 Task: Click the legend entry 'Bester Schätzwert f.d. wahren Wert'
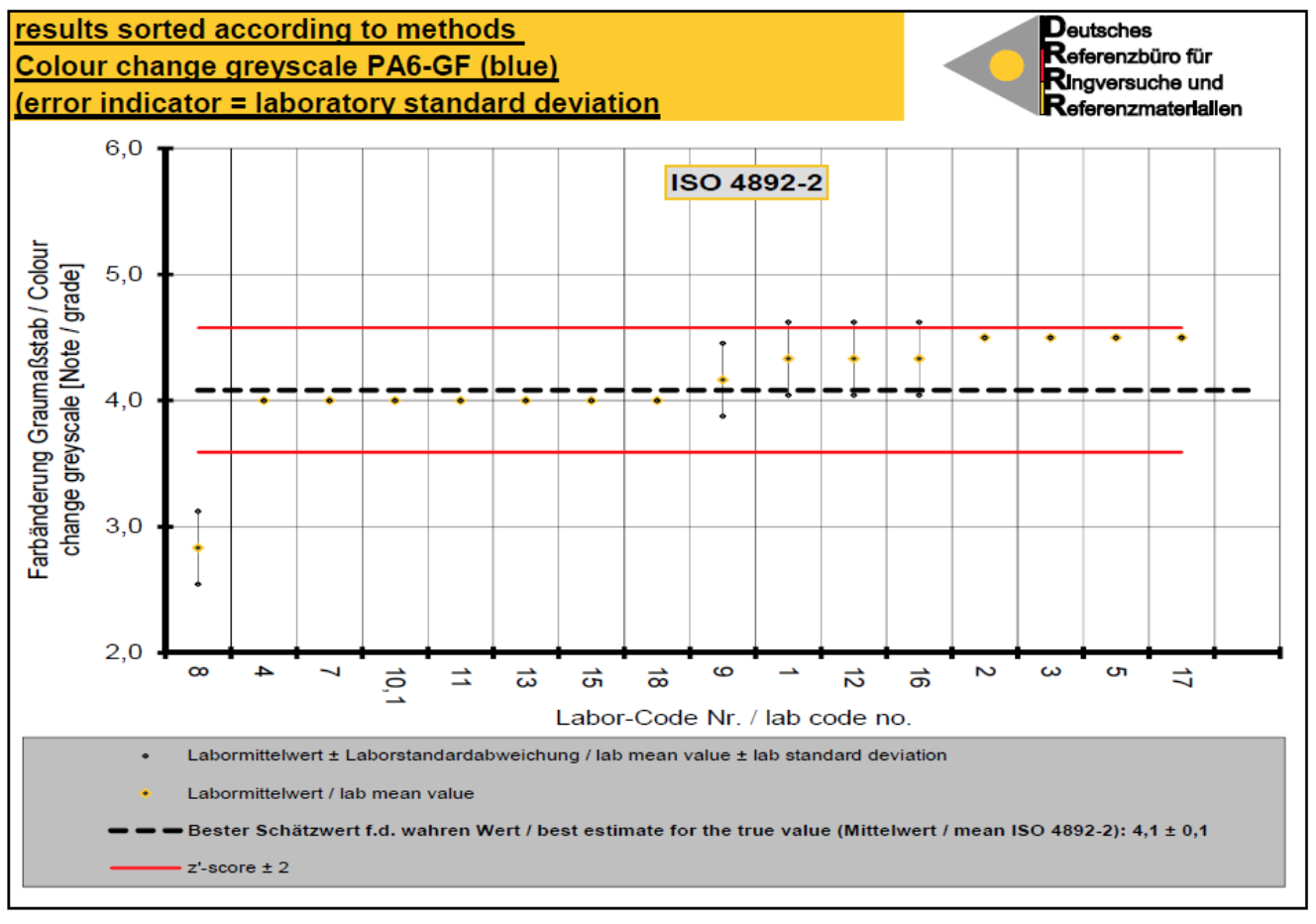click(x=698, y=831)
